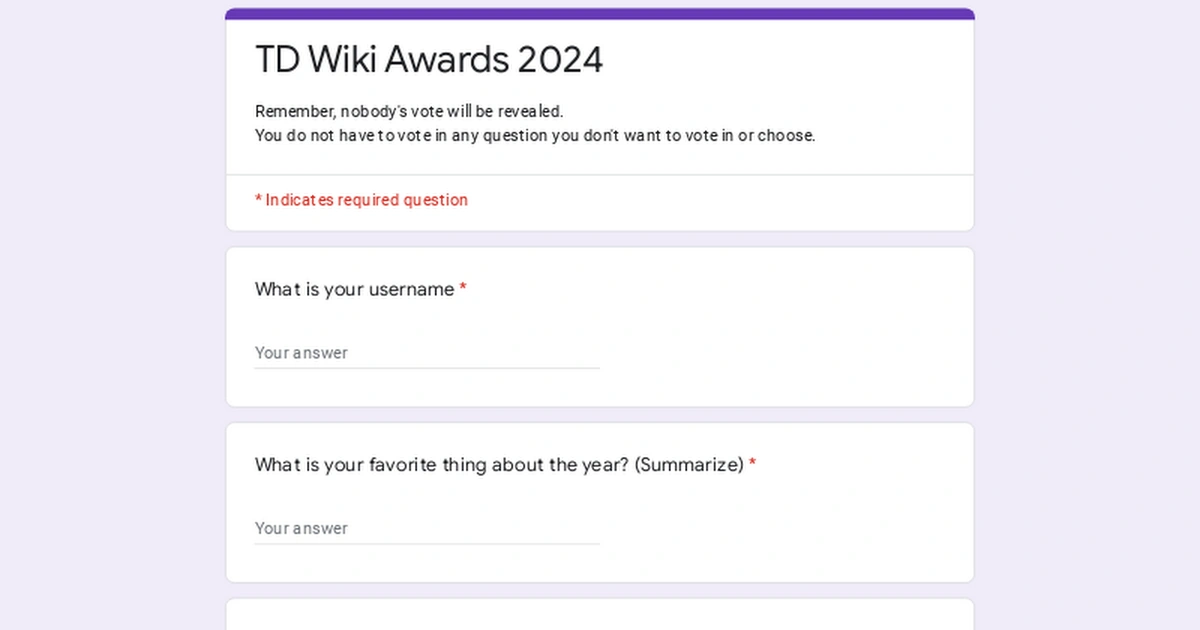This screenshot has width=1200, height=630.
Task: Click the underline beneath the favorite thing field
Action: (426, 544)
